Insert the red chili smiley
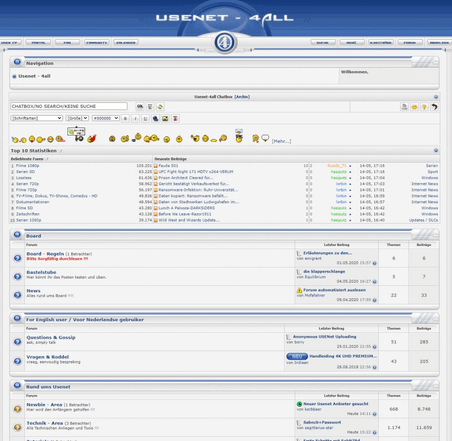 click(92, 138)
